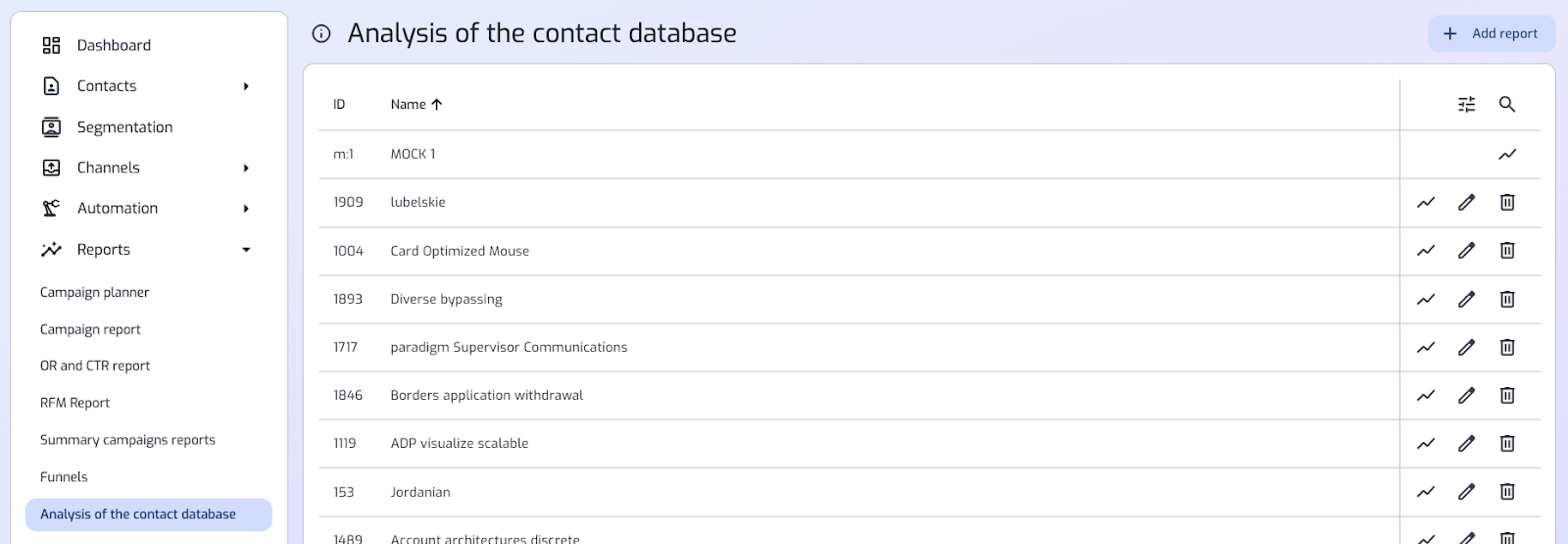Image resolution: width=1568 pixels, height=544 pixels.
Task: Open the table search icon
Action: (x=1507, y=105)
